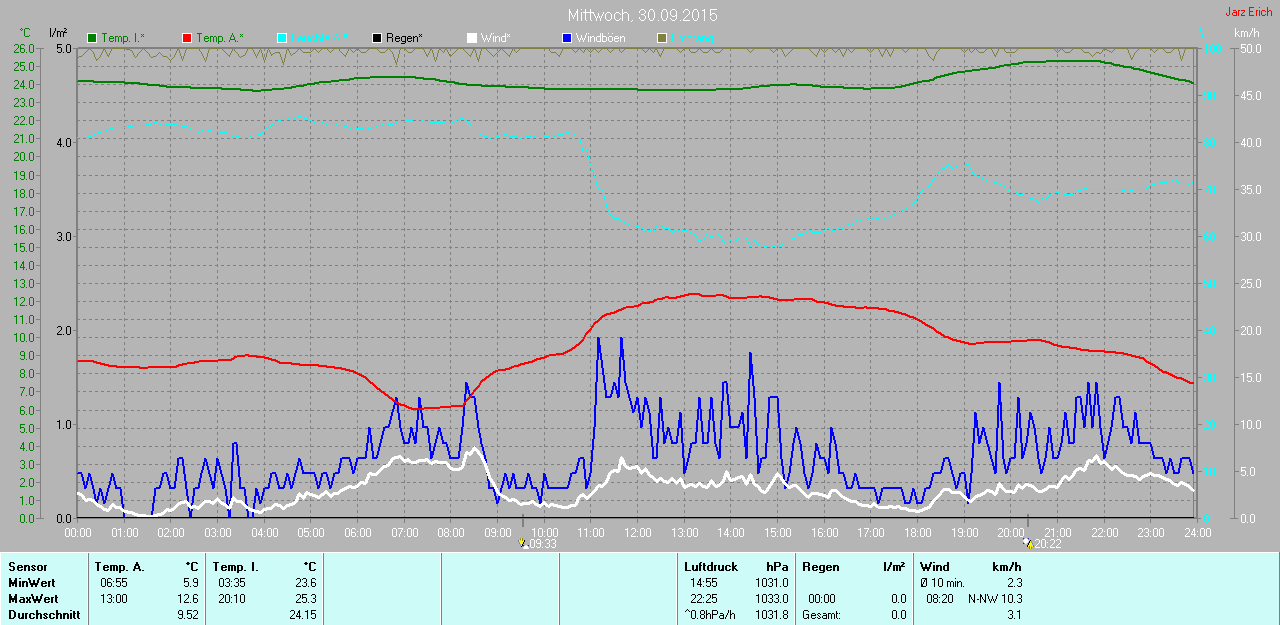Click the 'Wind*' legend label
This screenshot has width=1280, height=625.
click(x=496, y=38)
